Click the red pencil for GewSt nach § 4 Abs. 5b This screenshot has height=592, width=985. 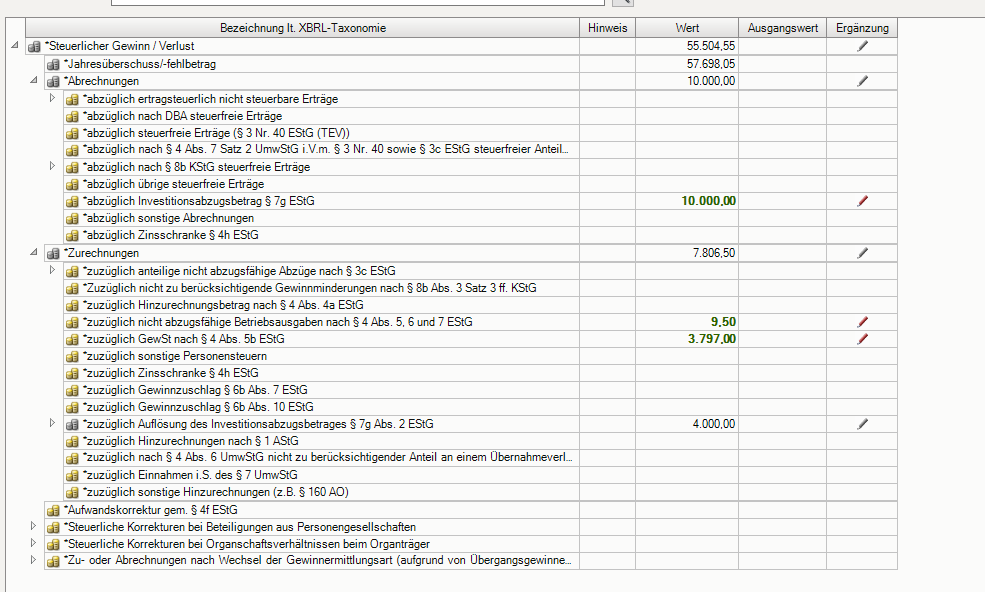(863, 339)
